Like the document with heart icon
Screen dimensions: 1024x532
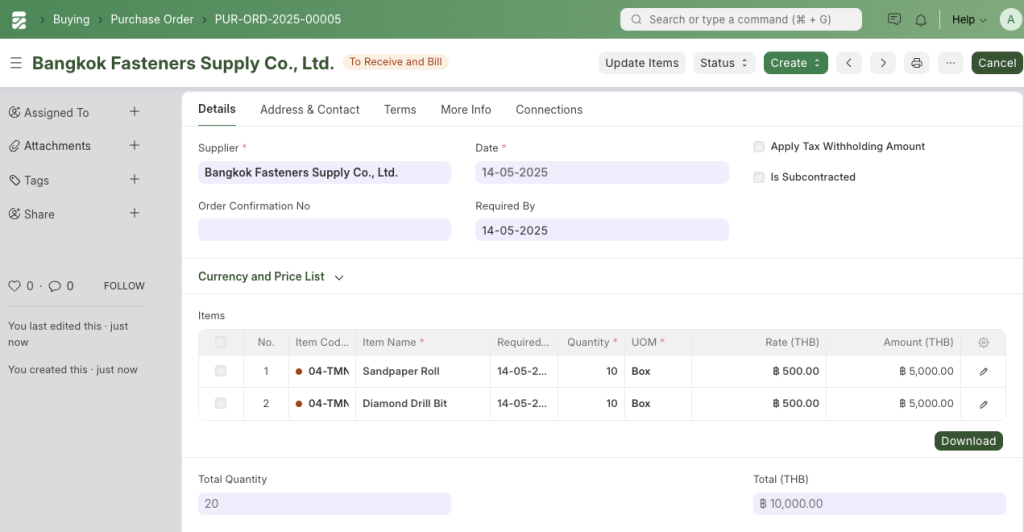click(x=14, y=286)
